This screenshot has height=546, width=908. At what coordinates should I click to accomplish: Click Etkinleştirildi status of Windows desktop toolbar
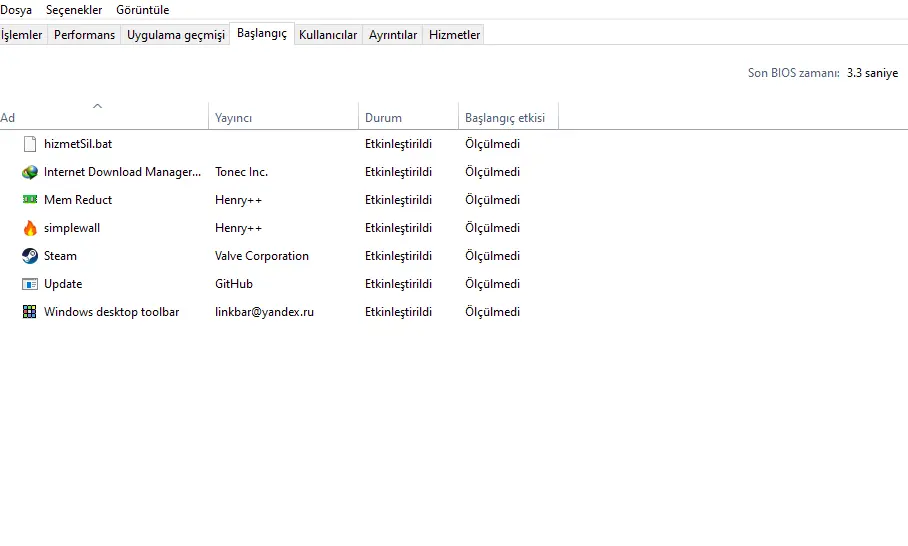[398, 312]
